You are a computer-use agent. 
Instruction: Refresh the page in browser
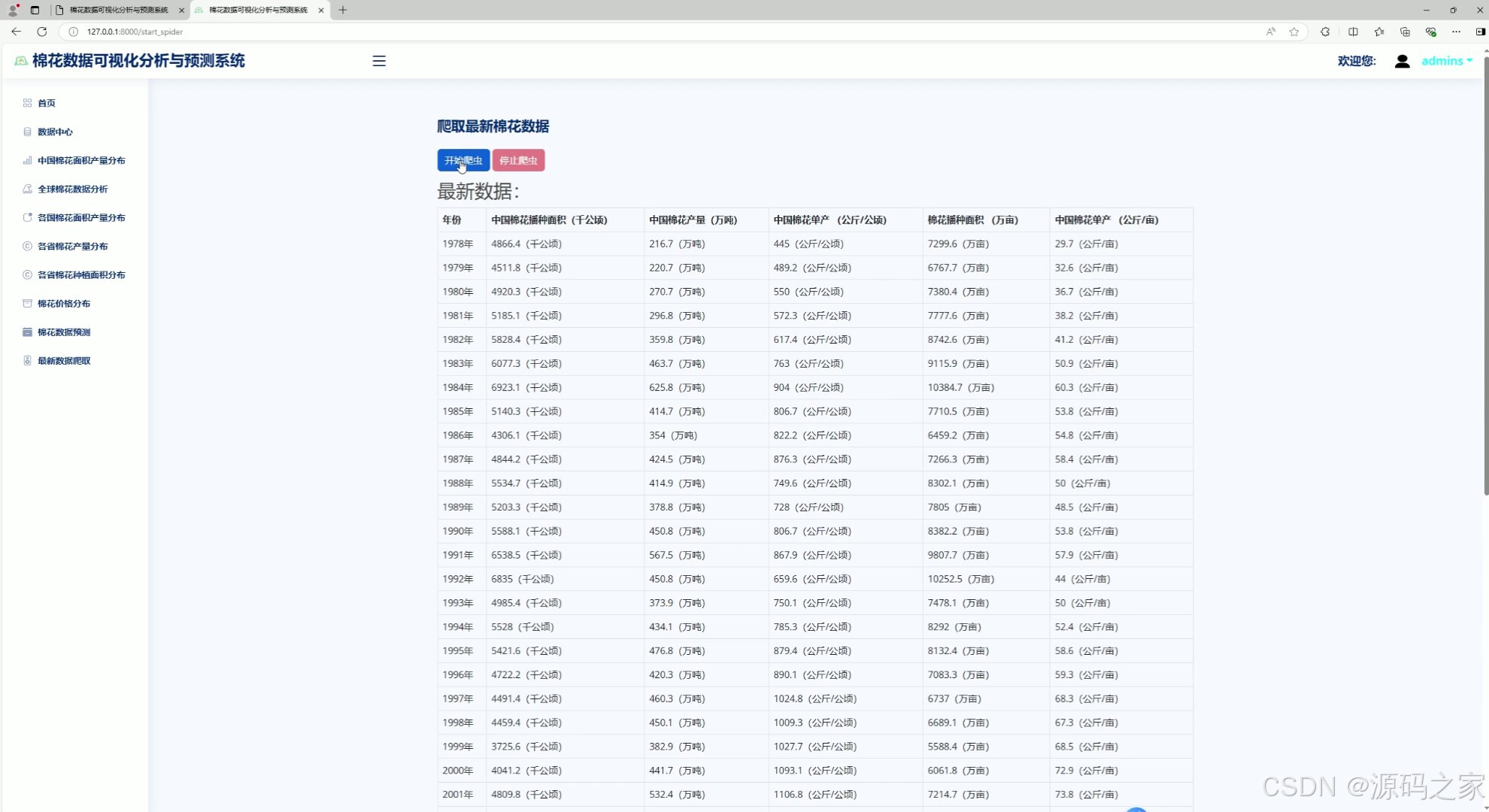pyautogui.click(x=42, y=32)
